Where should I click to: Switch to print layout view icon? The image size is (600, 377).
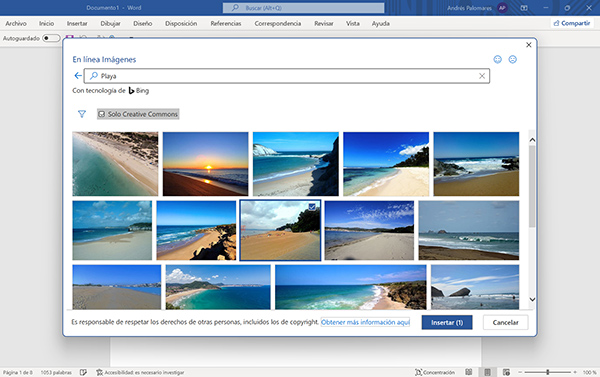487,372
